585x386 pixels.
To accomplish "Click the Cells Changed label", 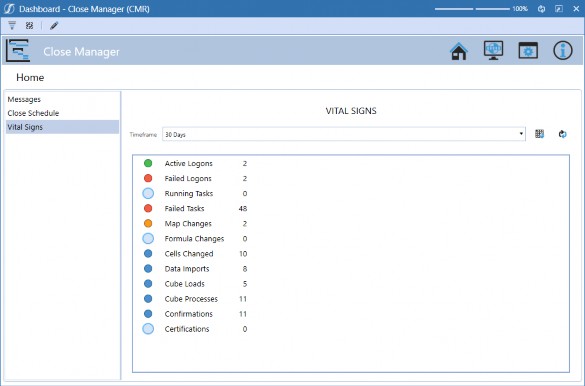I will (189, 254).
